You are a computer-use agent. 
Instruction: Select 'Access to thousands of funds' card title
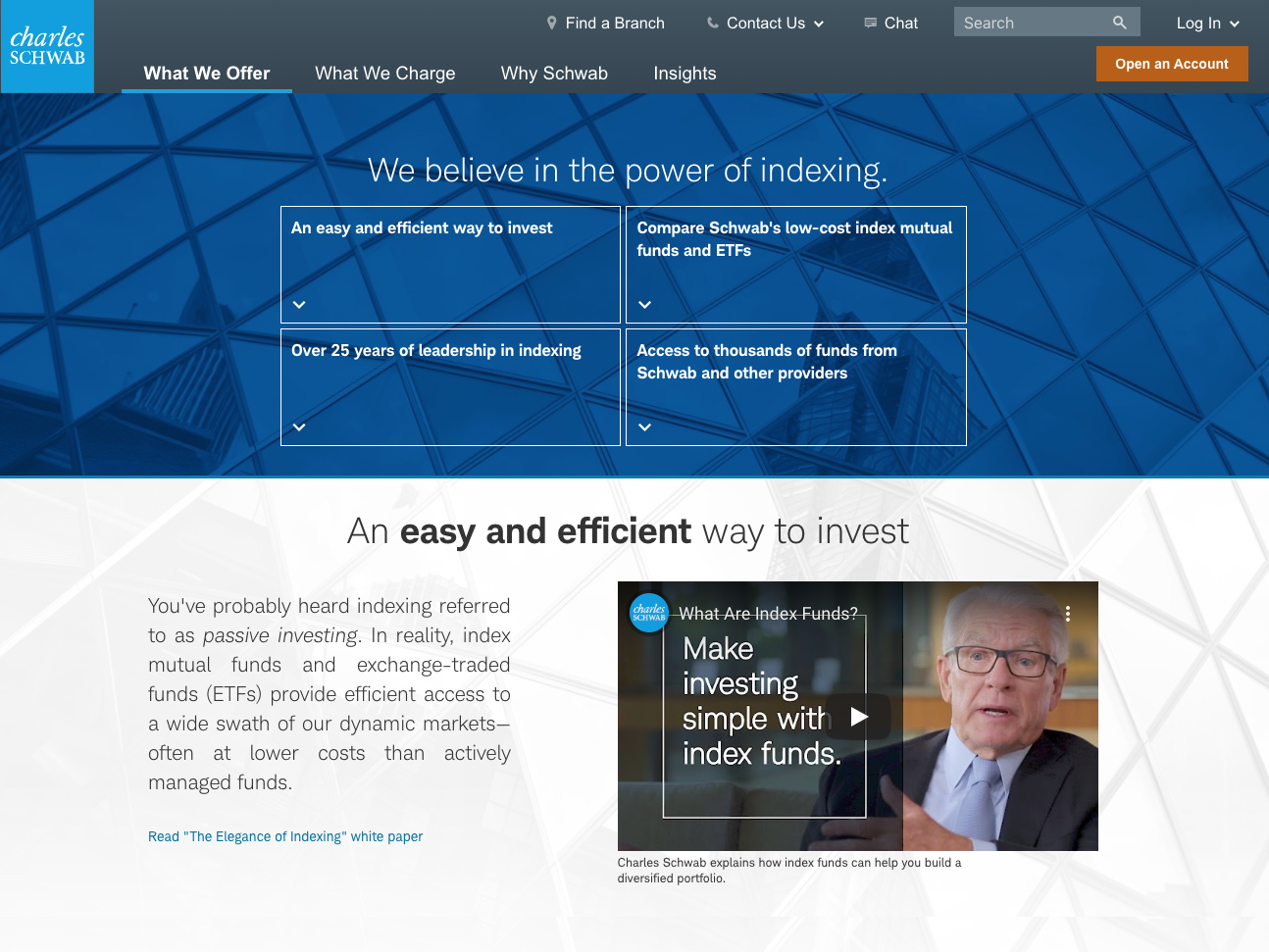click(x=767, y=362)
